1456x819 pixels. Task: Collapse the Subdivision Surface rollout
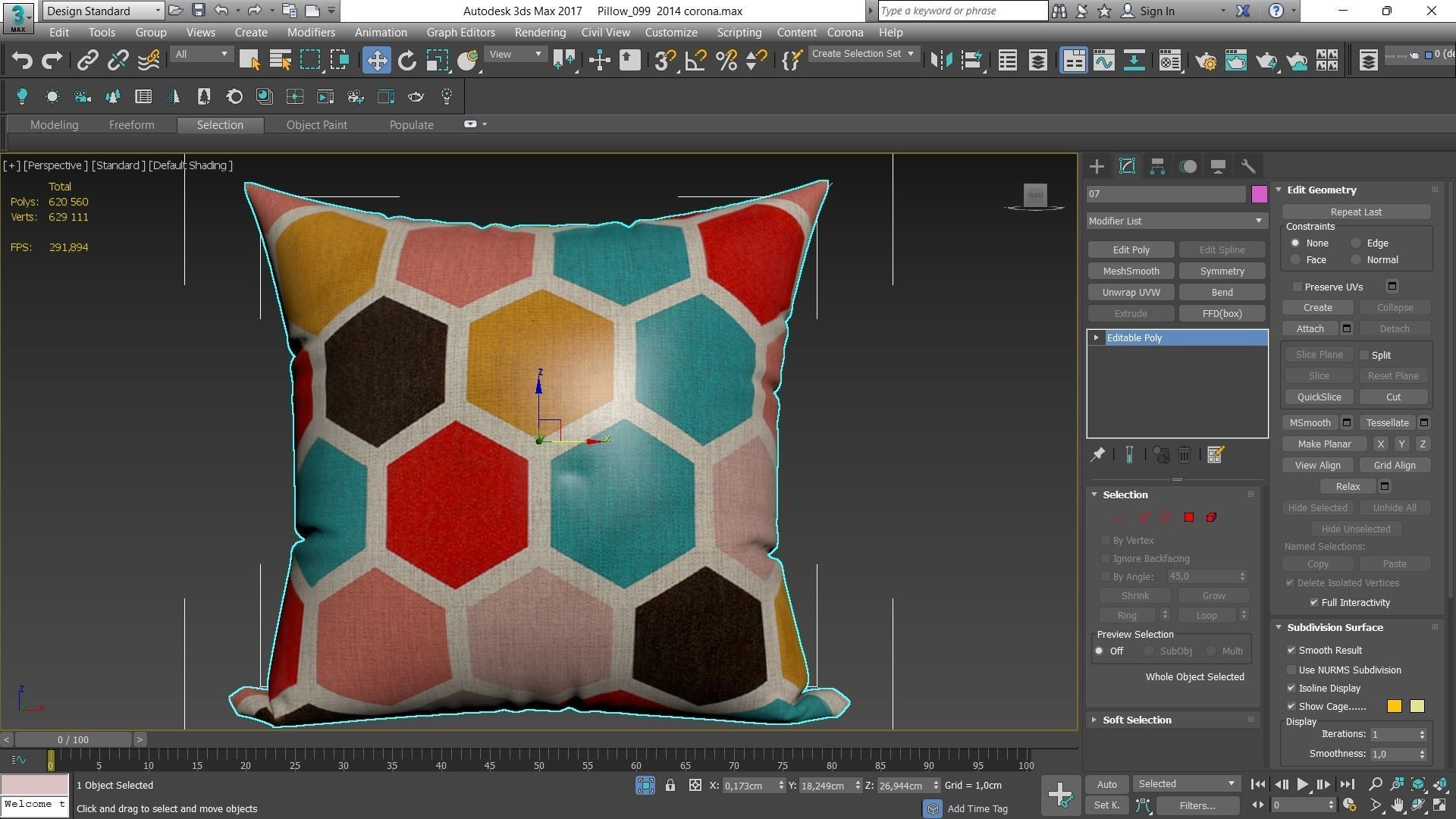[1279, 628]
